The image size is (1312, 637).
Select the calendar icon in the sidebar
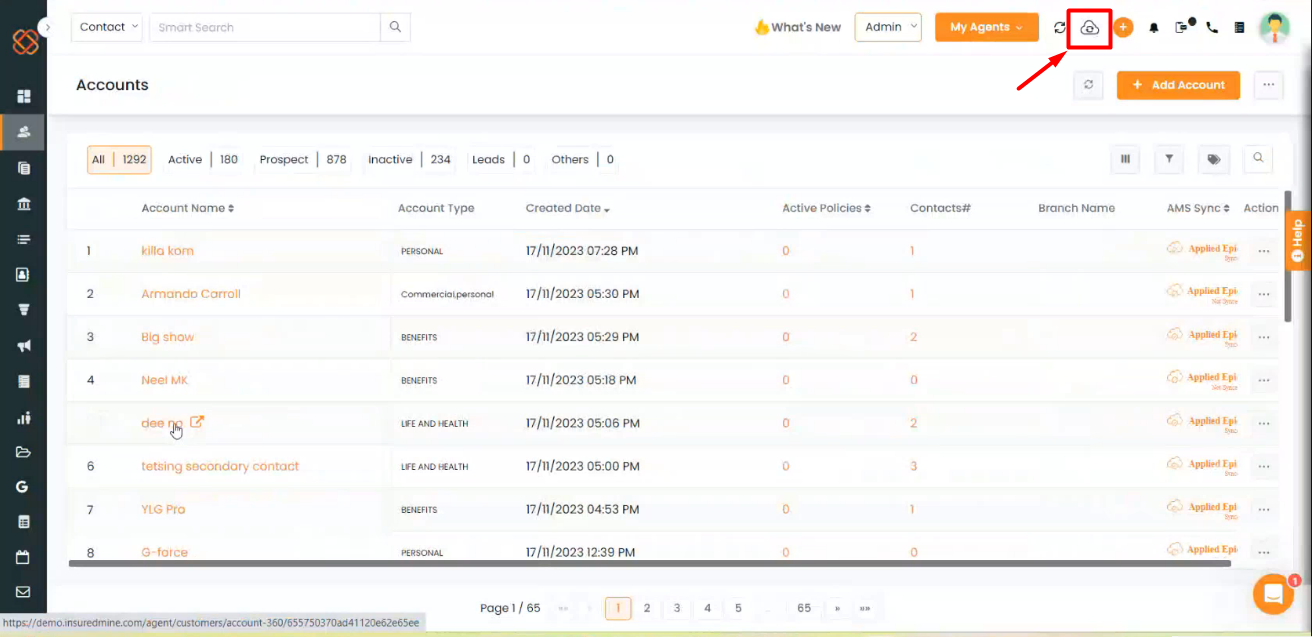point(23,556)
